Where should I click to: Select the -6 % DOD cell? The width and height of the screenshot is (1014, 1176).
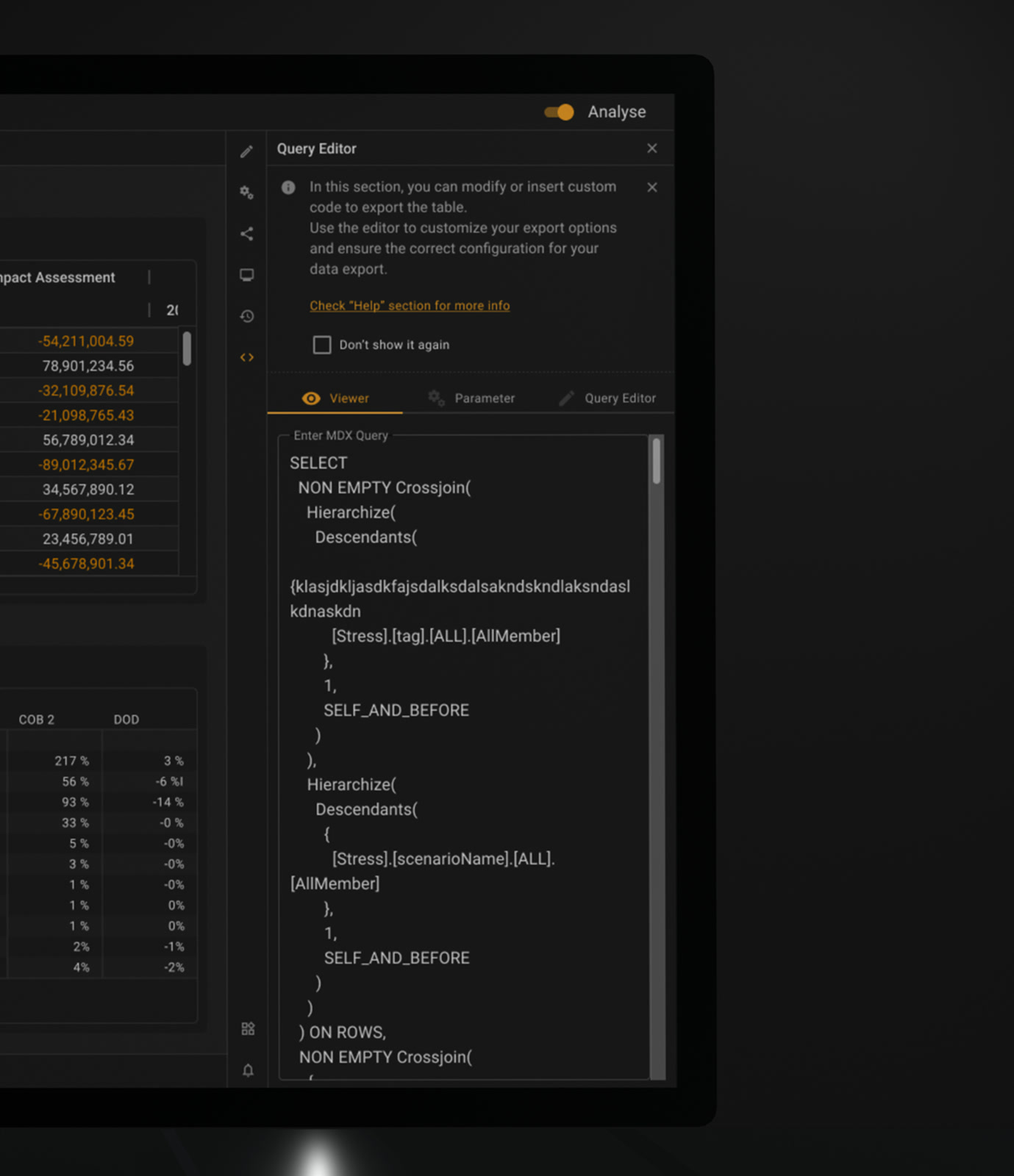click(x=170, y=781)
